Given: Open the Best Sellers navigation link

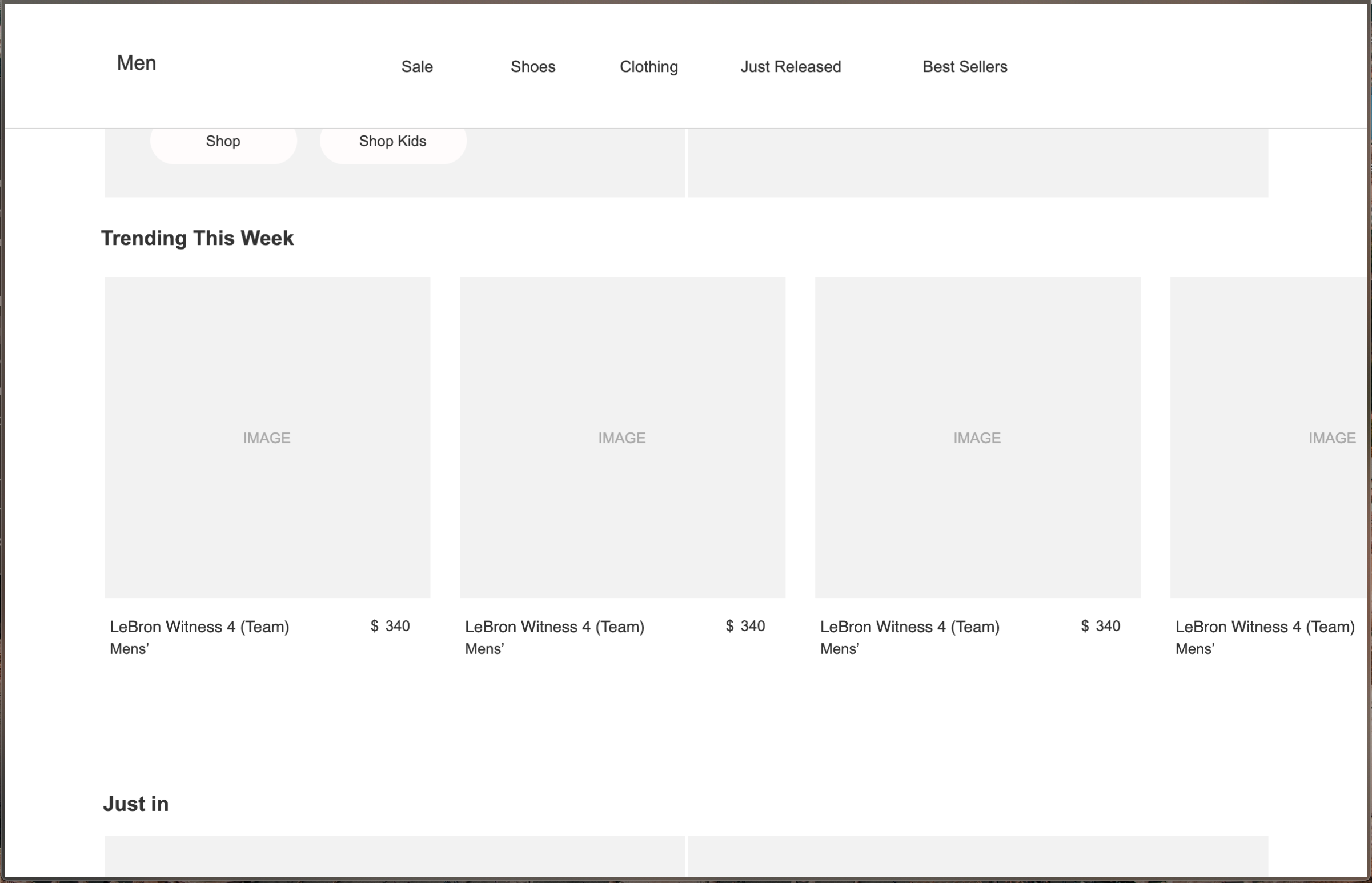Looking at the screenshot, I should tap(964, 66).
